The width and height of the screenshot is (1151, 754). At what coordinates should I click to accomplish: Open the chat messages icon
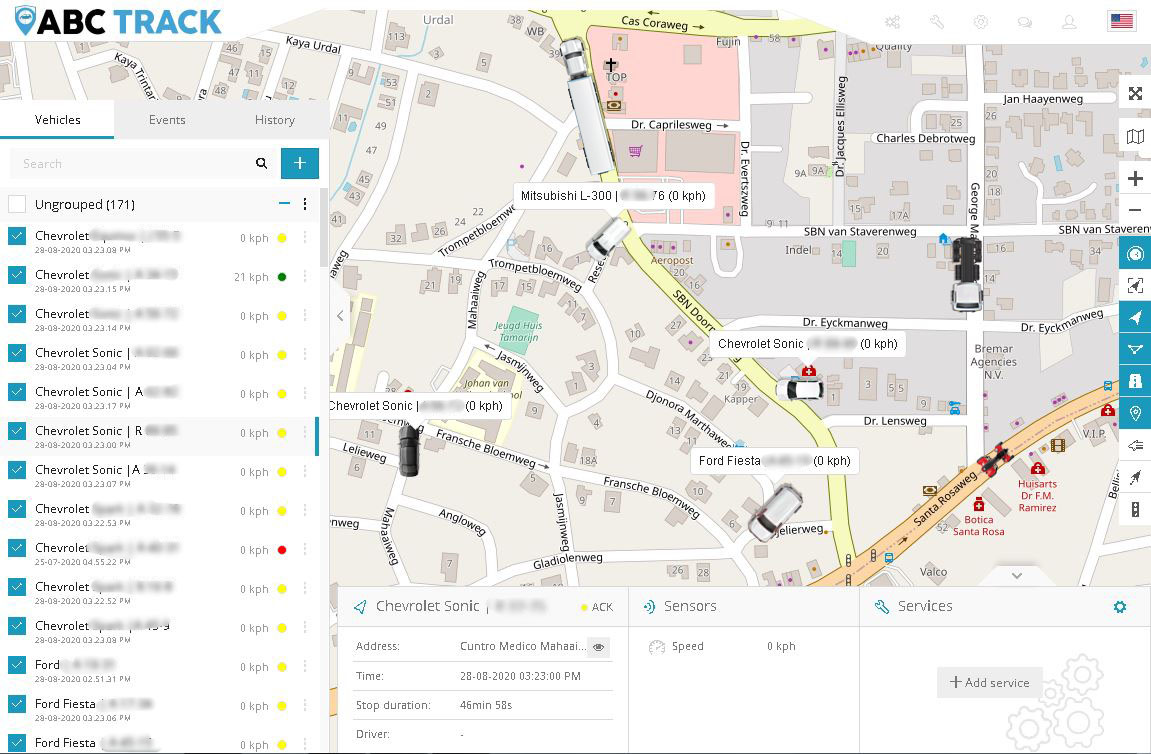[1025, 22]
